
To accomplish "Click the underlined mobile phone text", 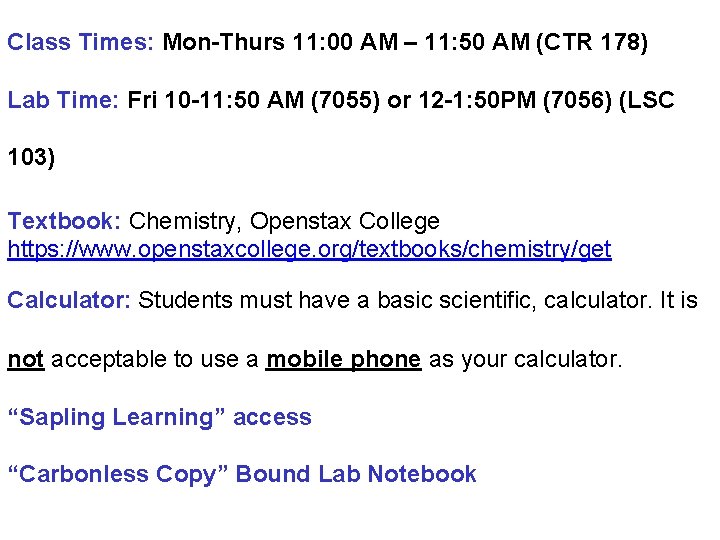I will [343, 360].
